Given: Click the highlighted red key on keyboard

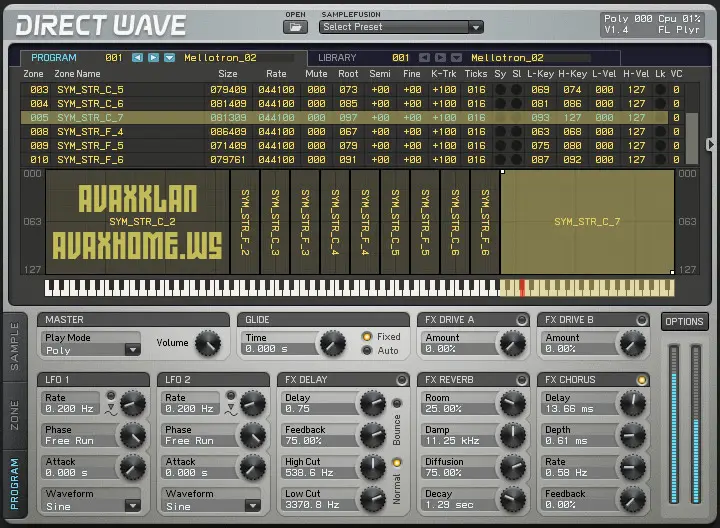Looking at the screenshot, I should 522,288.
